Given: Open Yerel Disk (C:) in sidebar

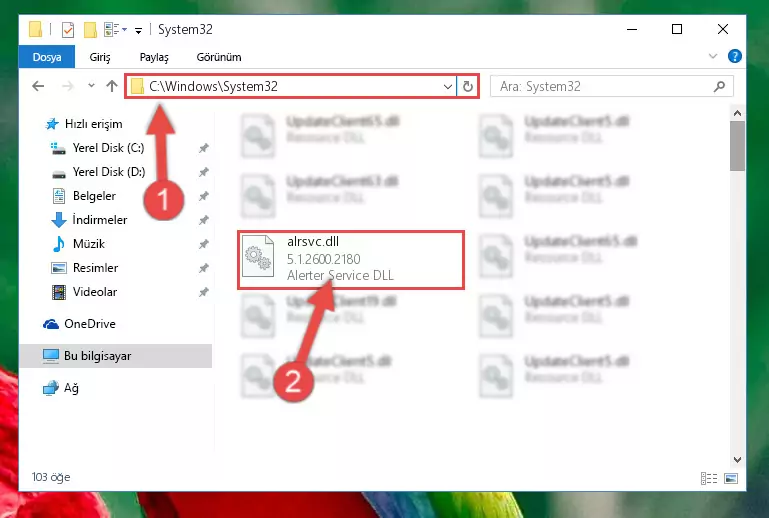Looking at the screenshot, I should point(108,148).
